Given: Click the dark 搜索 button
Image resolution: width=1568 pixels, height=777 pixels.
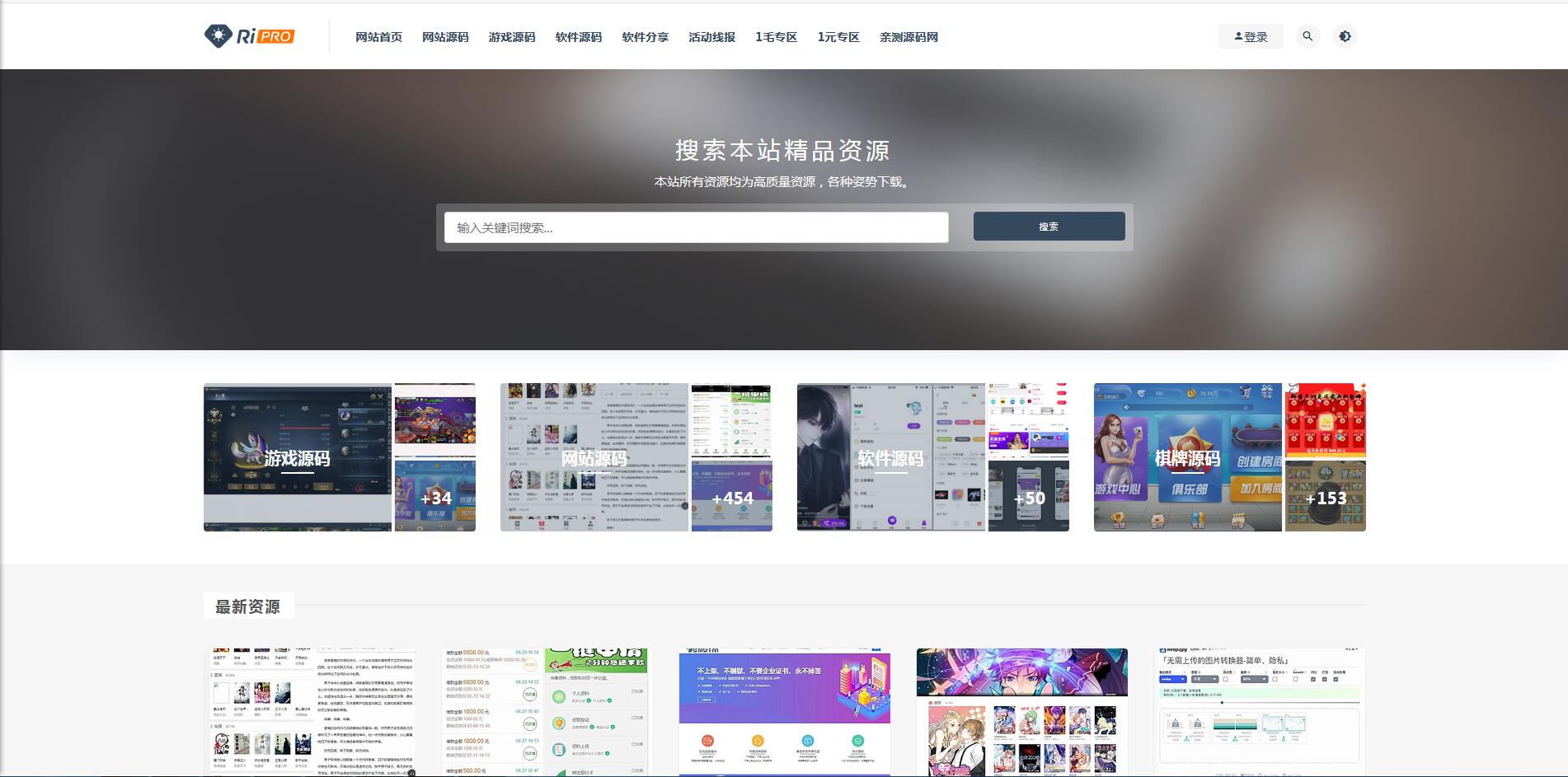Looking at the screenshot, I should coord(1049,227).
